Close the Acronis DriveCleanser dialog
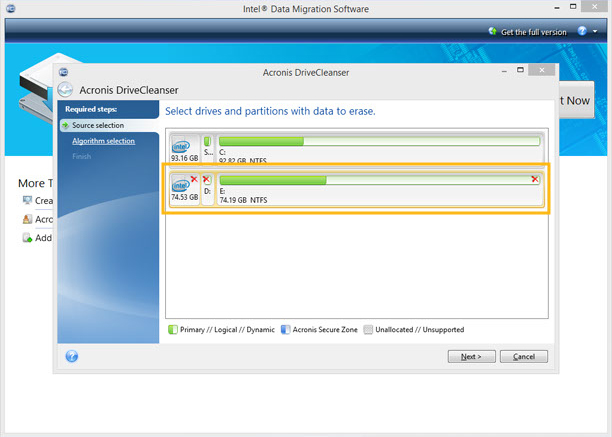The image size is (612, 437). click(x=542, y=70)
